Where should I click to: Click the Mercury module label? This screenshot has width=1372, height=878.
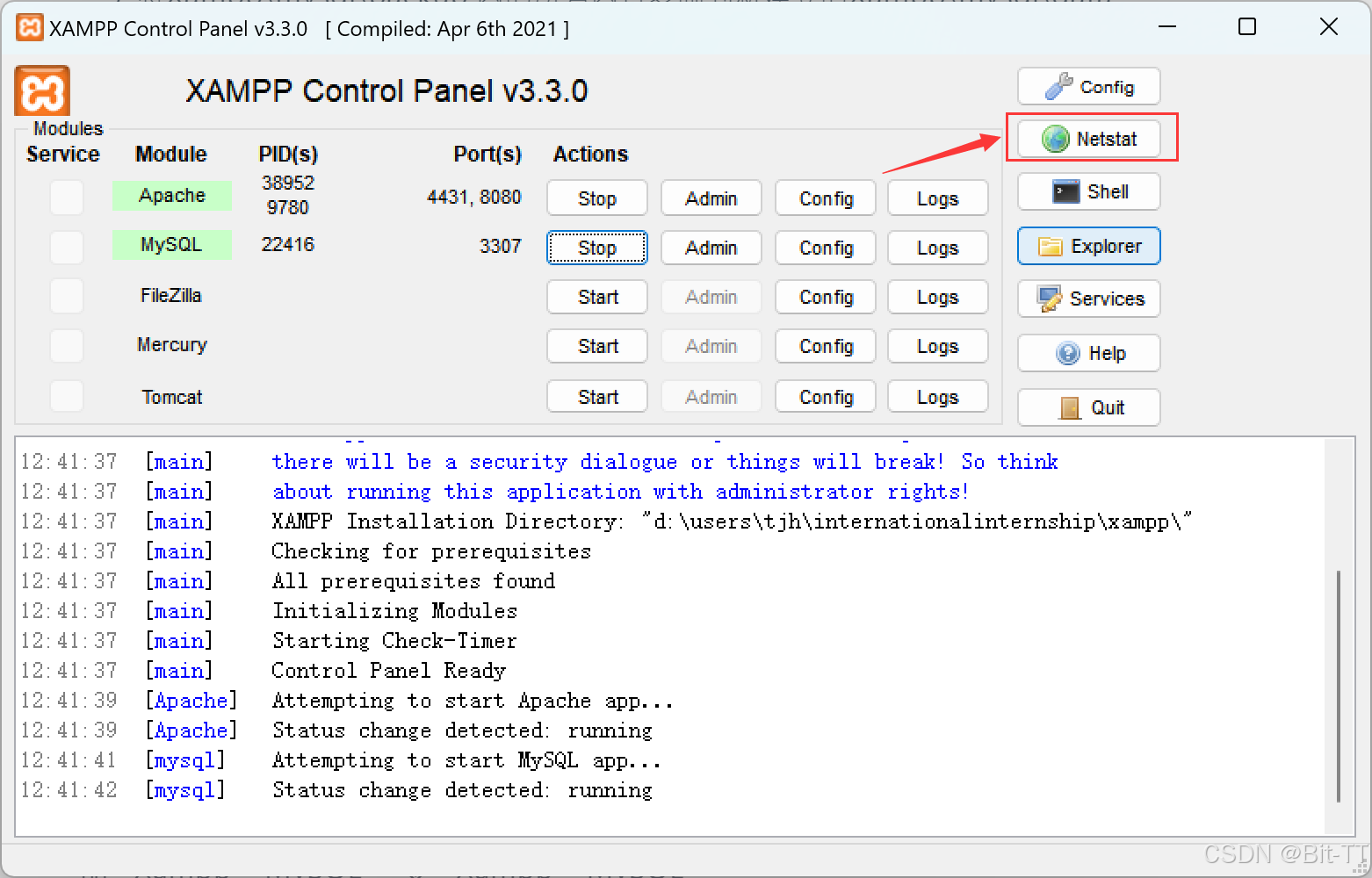tap(172, 344)
